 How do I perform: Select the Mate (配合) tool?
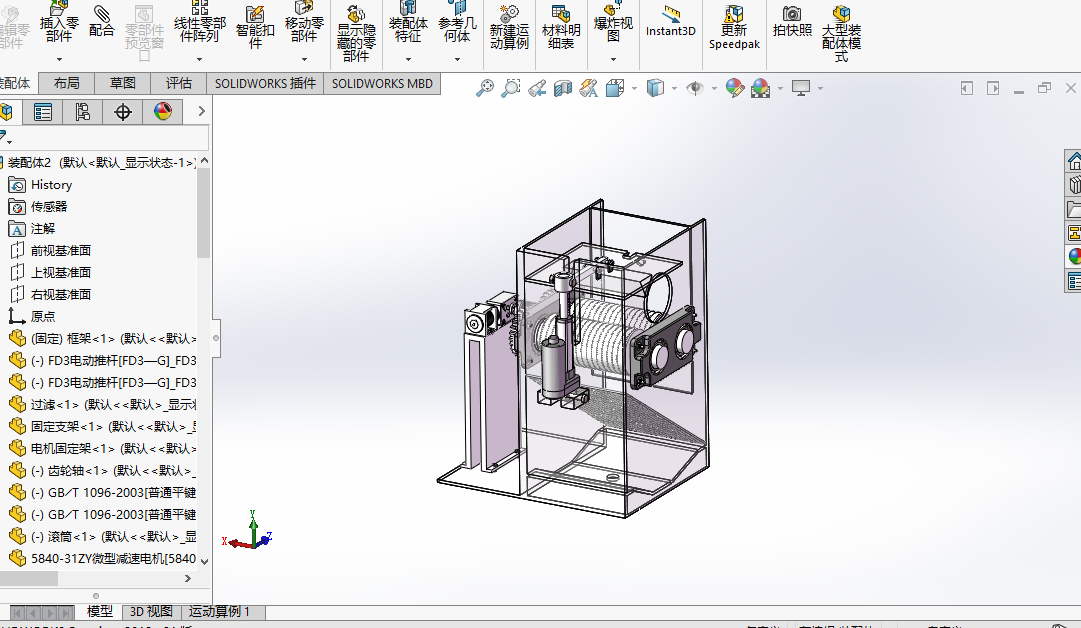[101, 21]
